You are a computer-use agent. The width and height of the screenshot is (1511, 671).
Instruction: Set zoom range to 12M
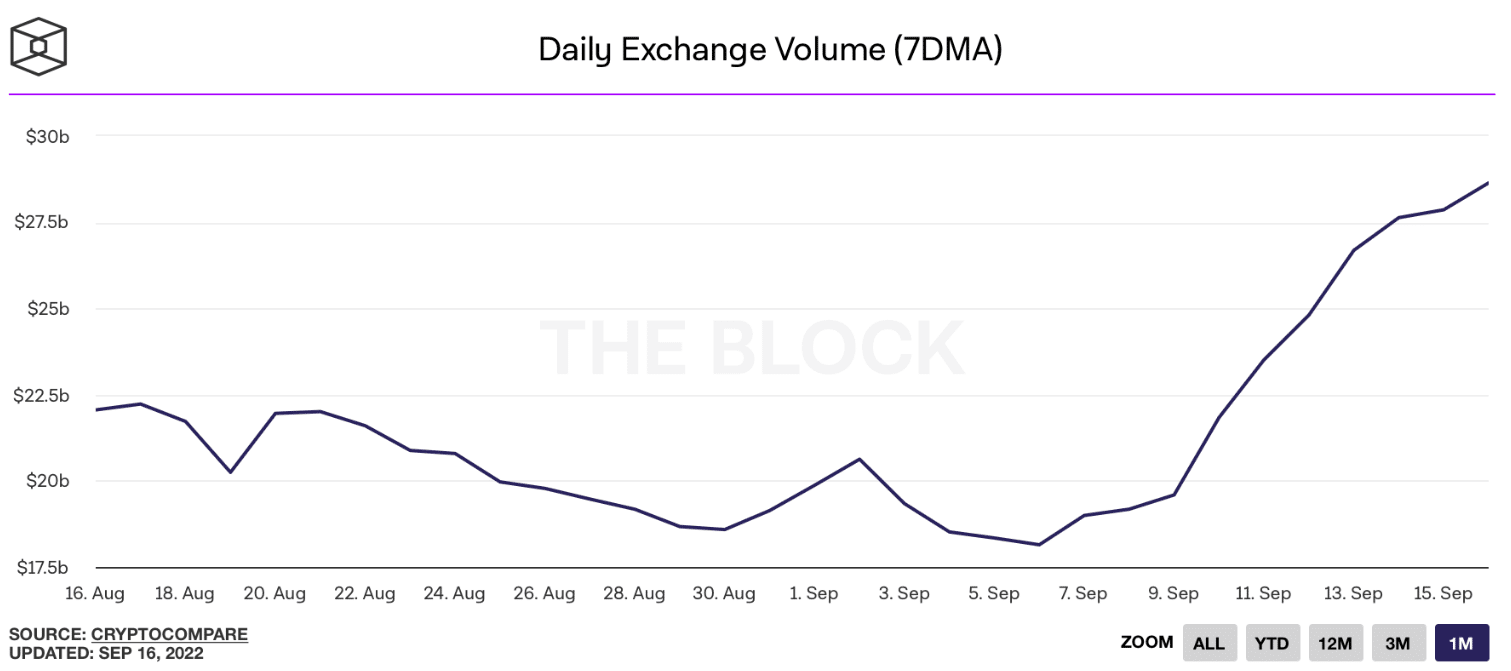coord(1335,643)
